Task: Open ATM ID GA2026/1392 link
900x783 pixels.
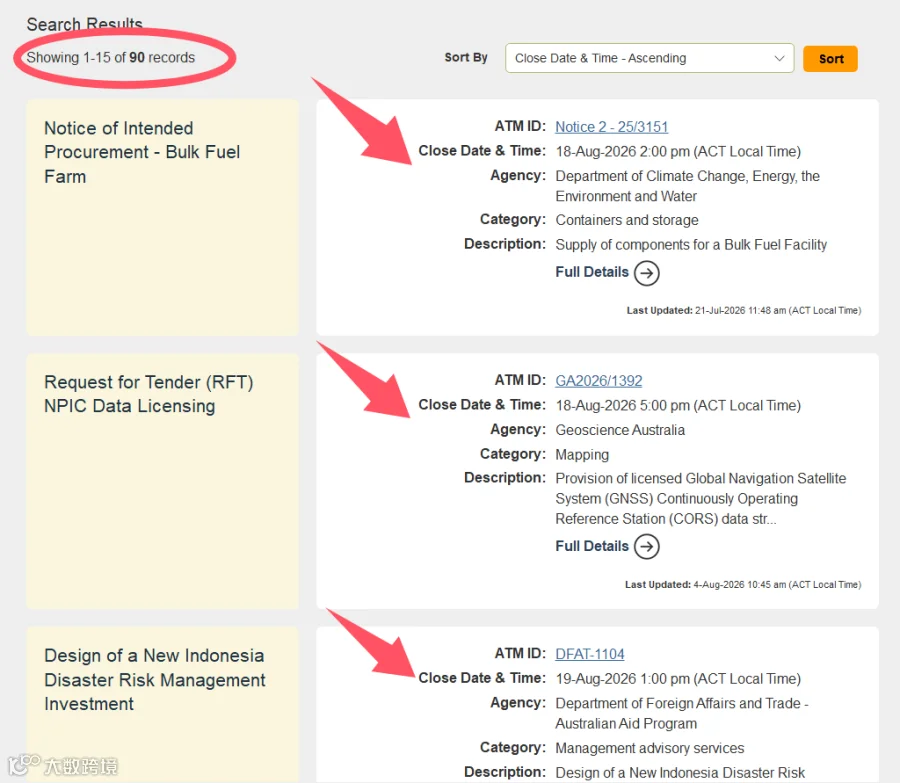Action: pos(598,381)
